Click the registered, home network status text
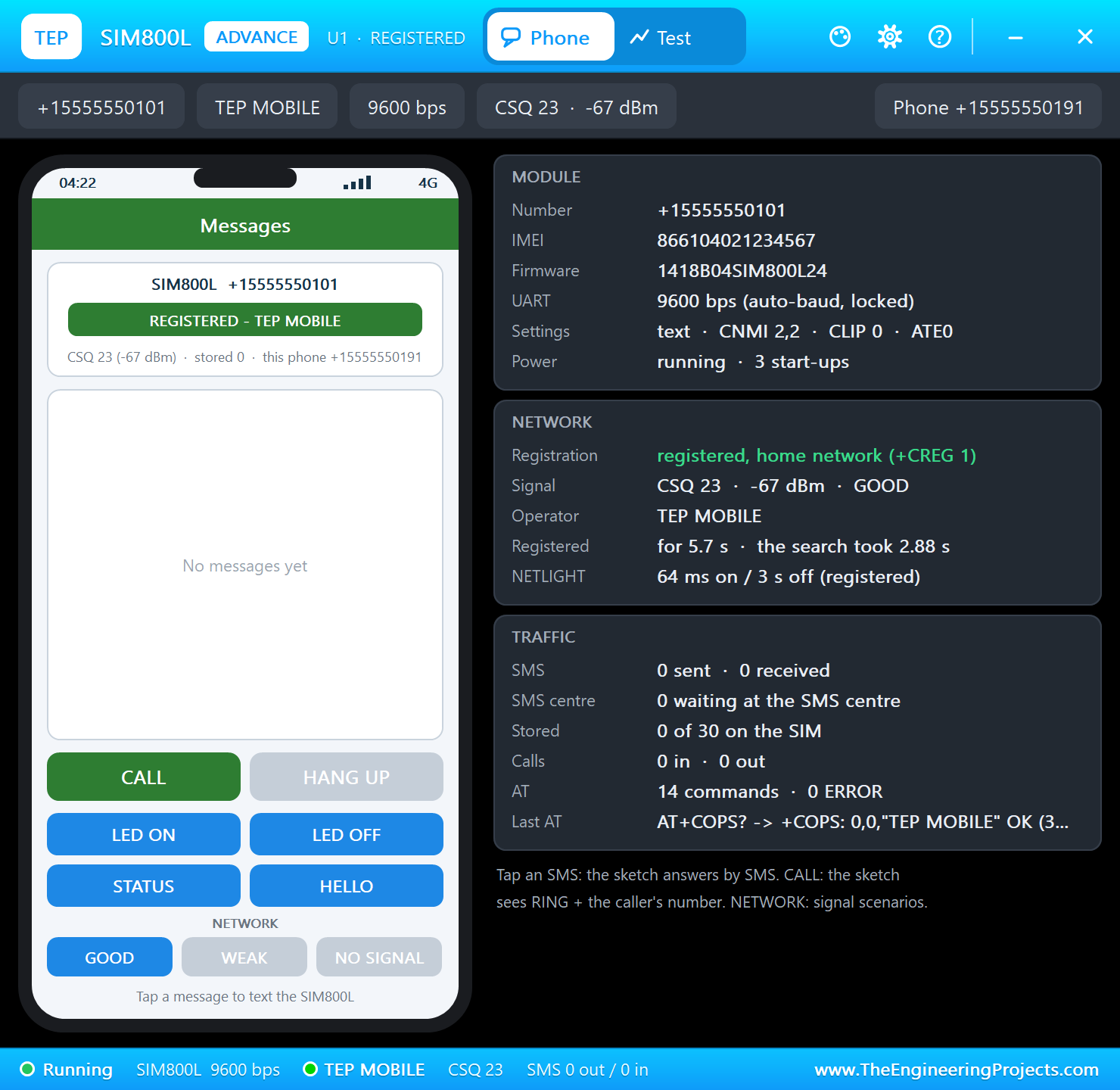The height and width of the screenshot is (1090, 1120). pyautogui.click(x=817, y=455)
